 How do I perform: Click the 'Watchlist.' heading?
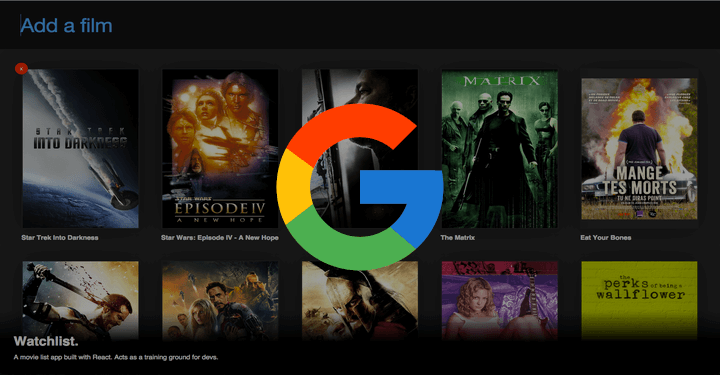coord(46,341)
